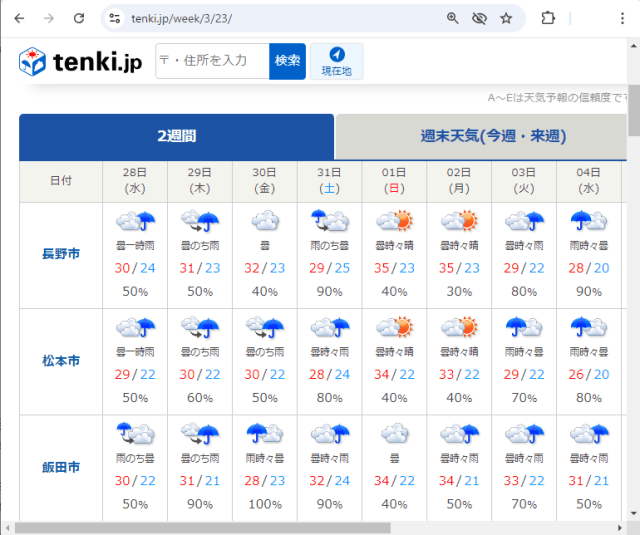Click the crossed-out eye icon in the address bar
Viewport: 640px width, 535px height.
(x=479, y=18)
